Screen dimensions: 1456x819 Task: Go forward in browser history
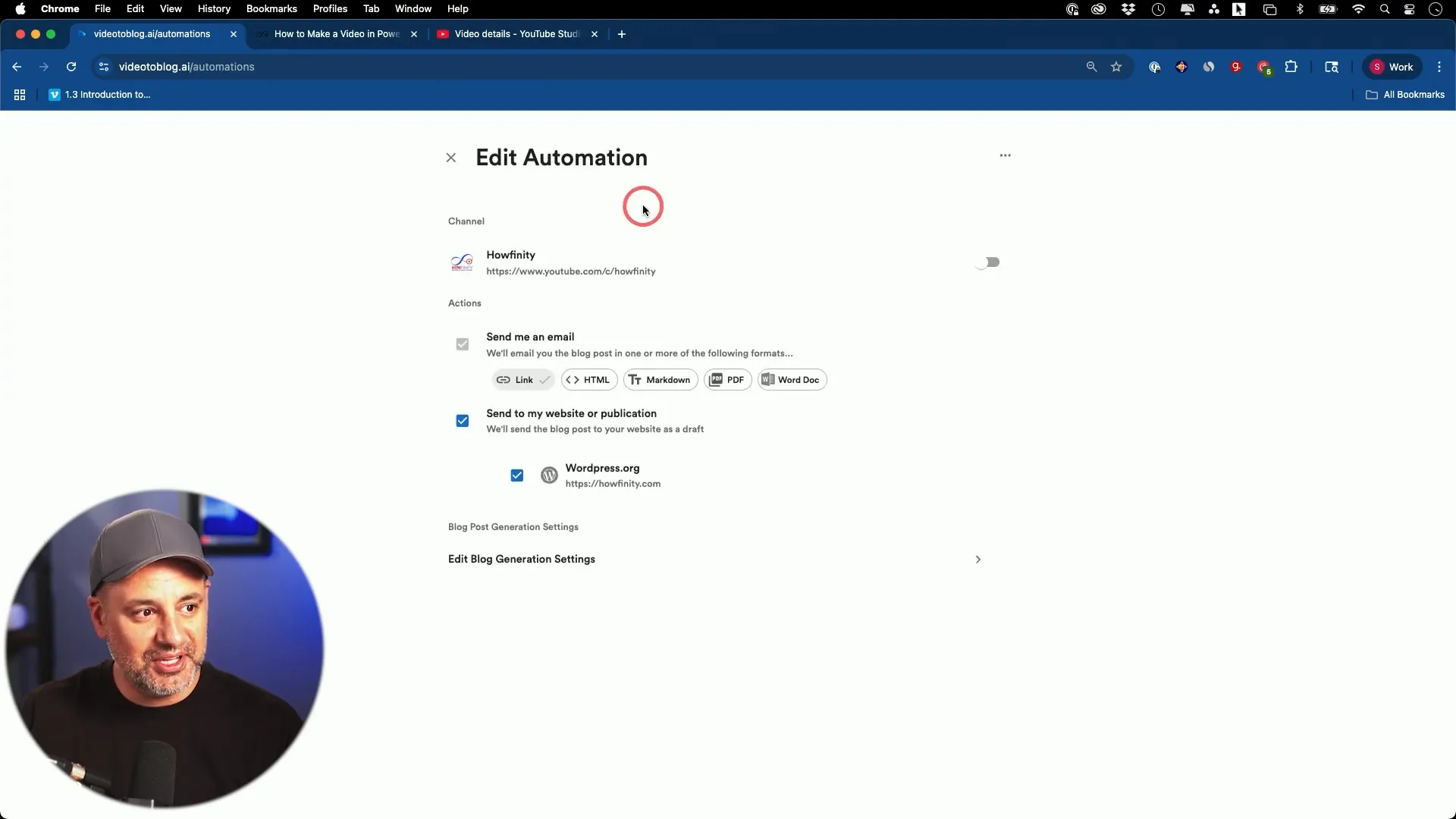tap(44, 67)
